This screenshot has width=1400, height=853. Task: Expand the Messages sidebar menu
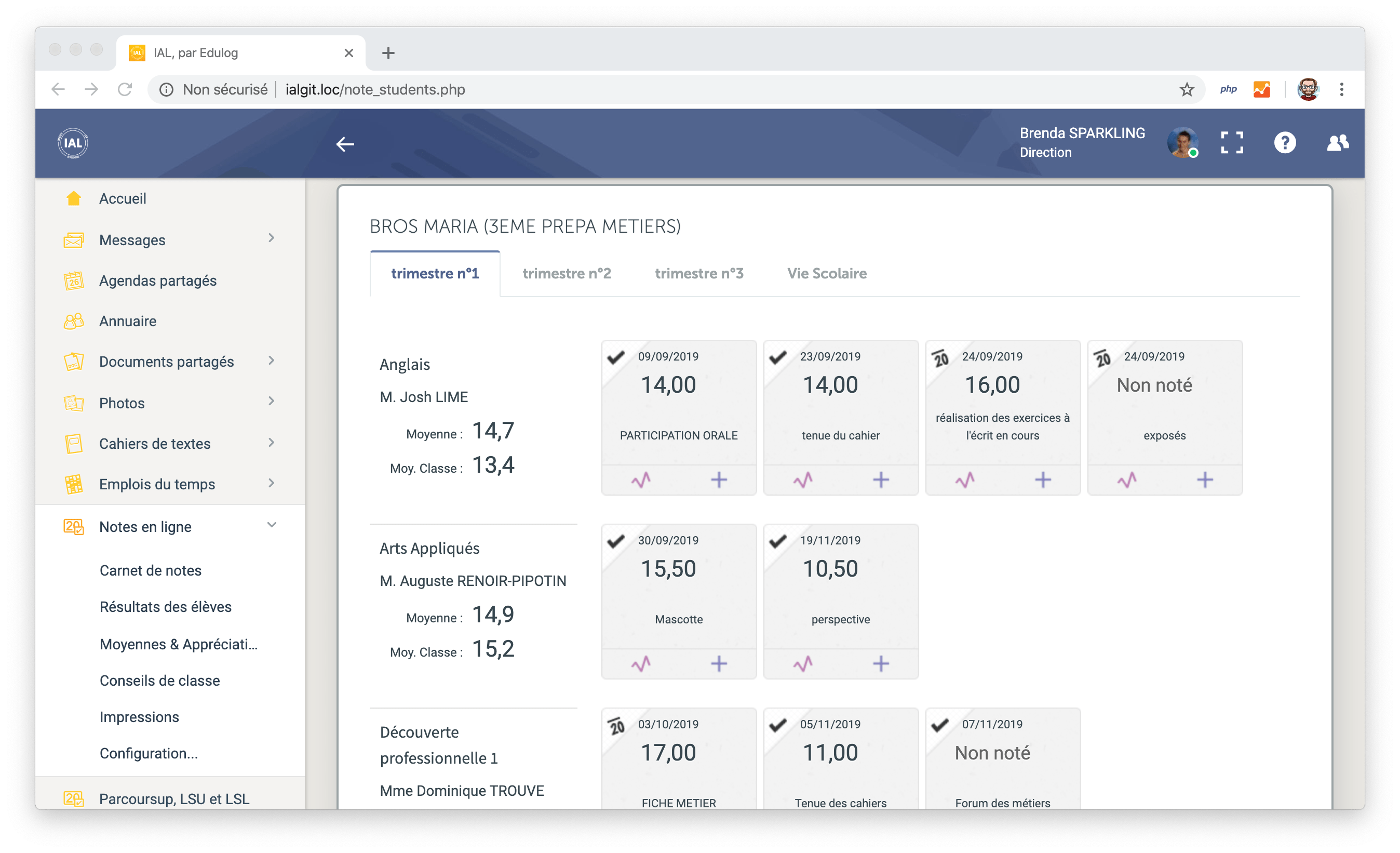pos(271,238)
